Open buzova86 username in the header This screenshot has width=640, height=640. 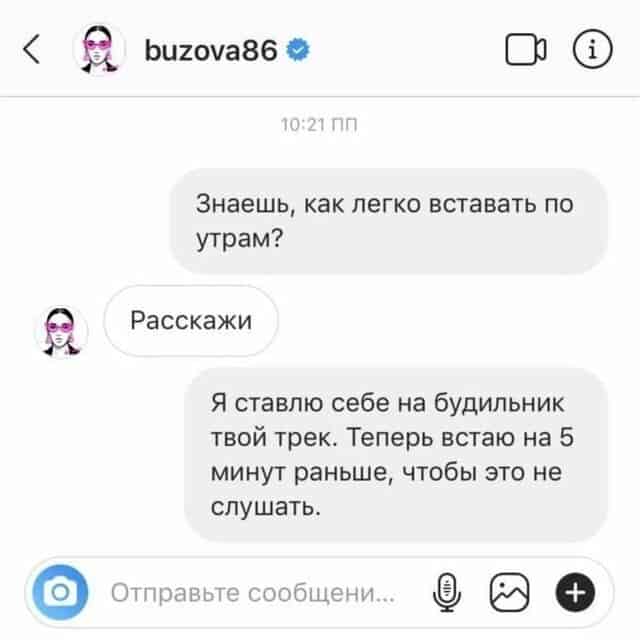[211, 50]
